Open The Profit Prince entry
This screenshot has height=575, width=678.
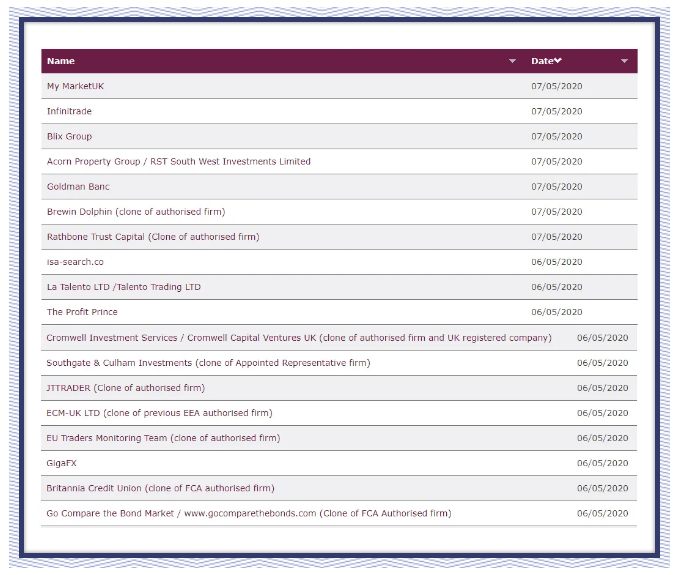pyautogui.click(x=82, y=312)
